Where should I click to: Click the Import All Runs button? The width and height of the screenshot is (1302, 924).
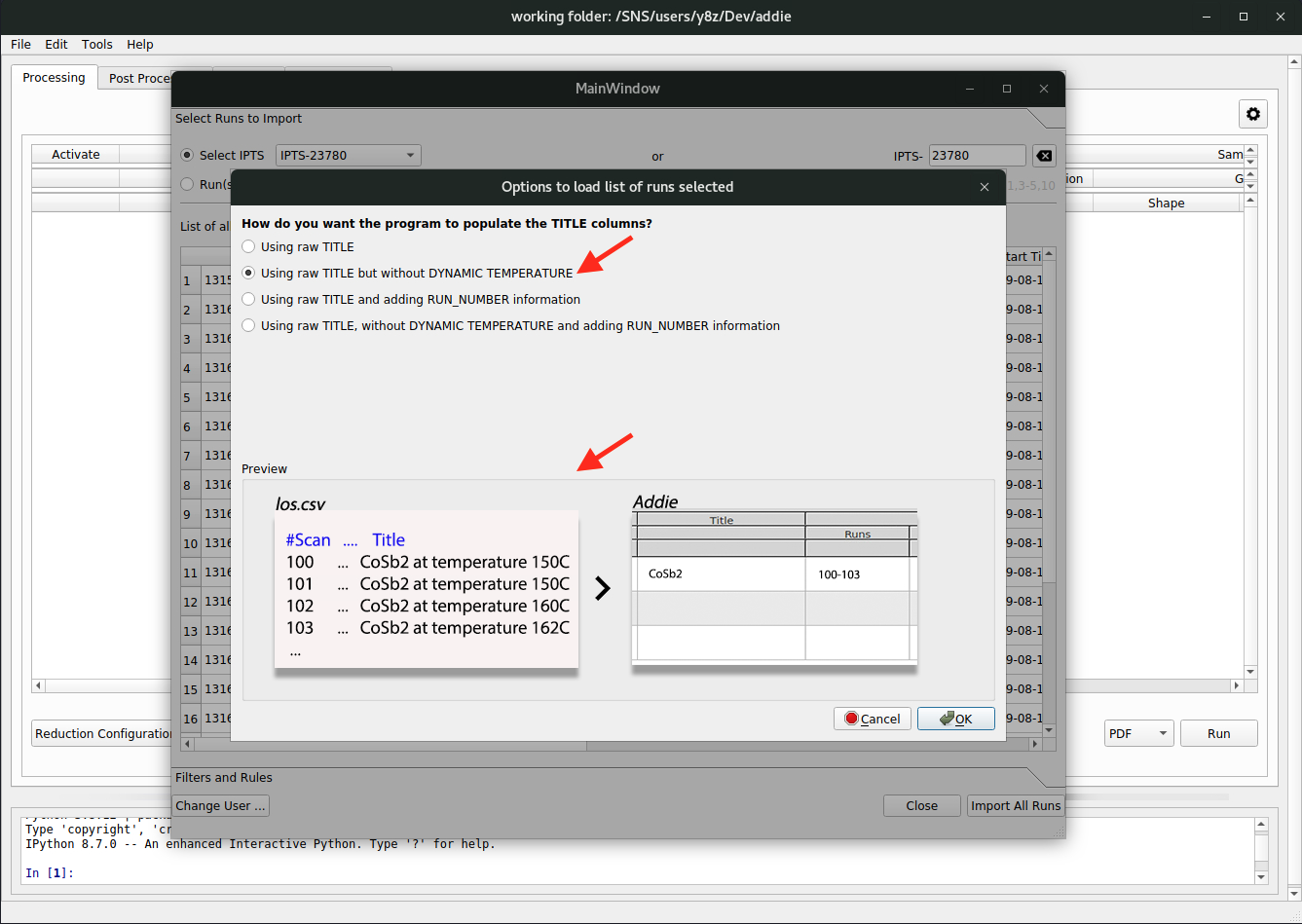tap(1015, 806)
